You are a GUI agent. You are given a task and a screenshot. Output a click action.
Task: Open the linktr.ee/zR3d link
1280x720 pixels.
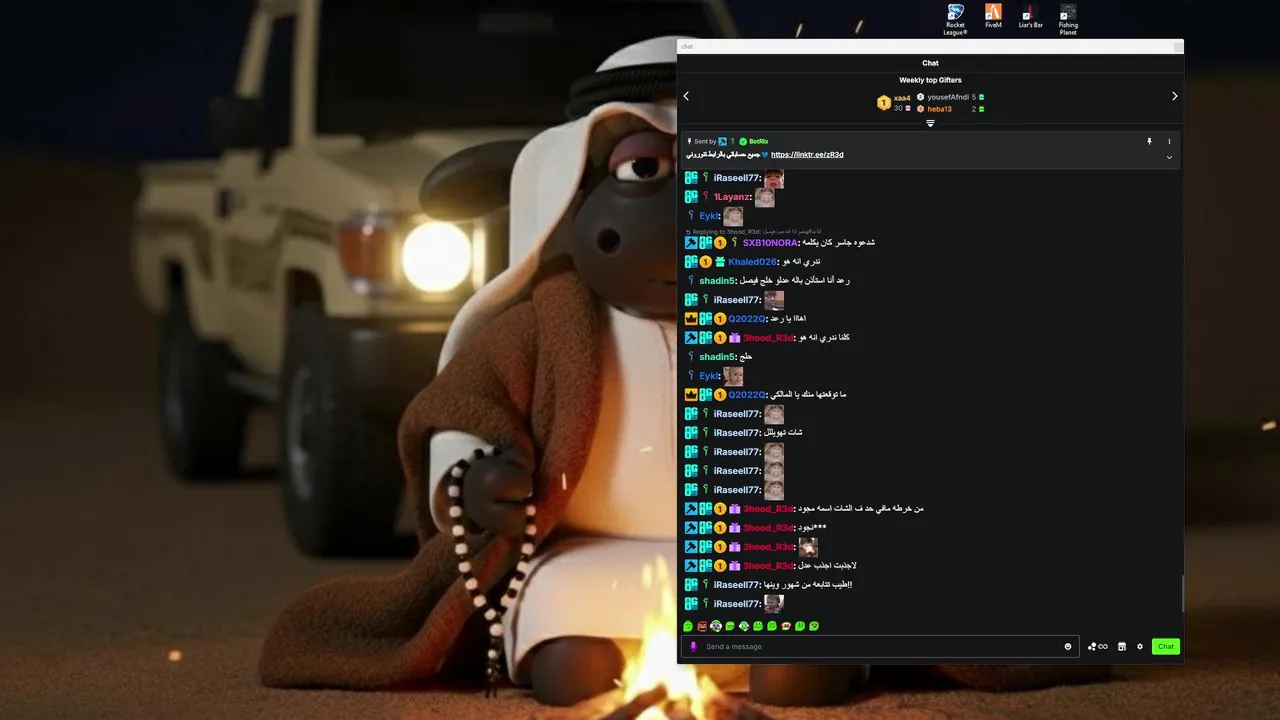[807, 155]
